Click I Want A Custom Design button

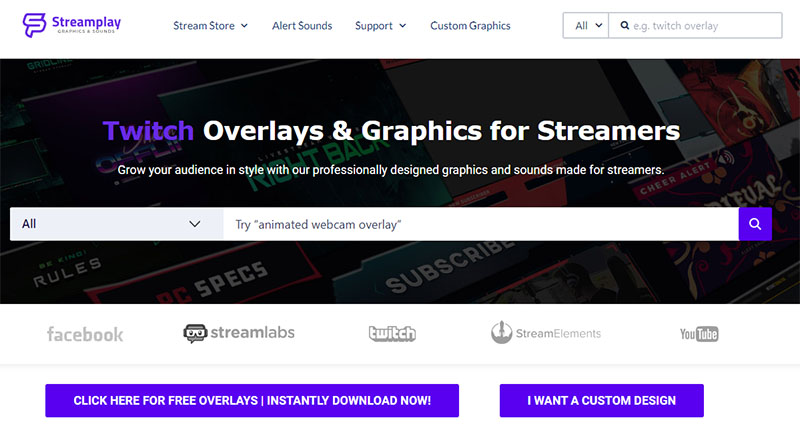pyautogui.click(x=602, y=400)
